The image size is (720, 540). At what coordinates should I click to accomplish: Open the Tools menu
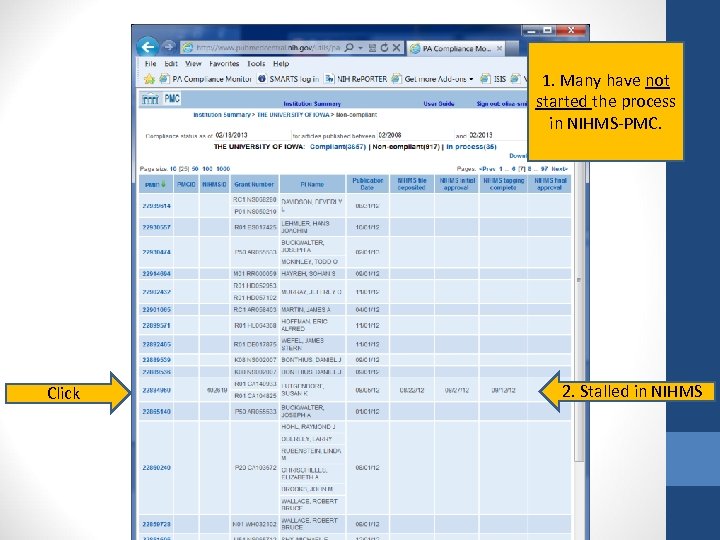(256, 64)
